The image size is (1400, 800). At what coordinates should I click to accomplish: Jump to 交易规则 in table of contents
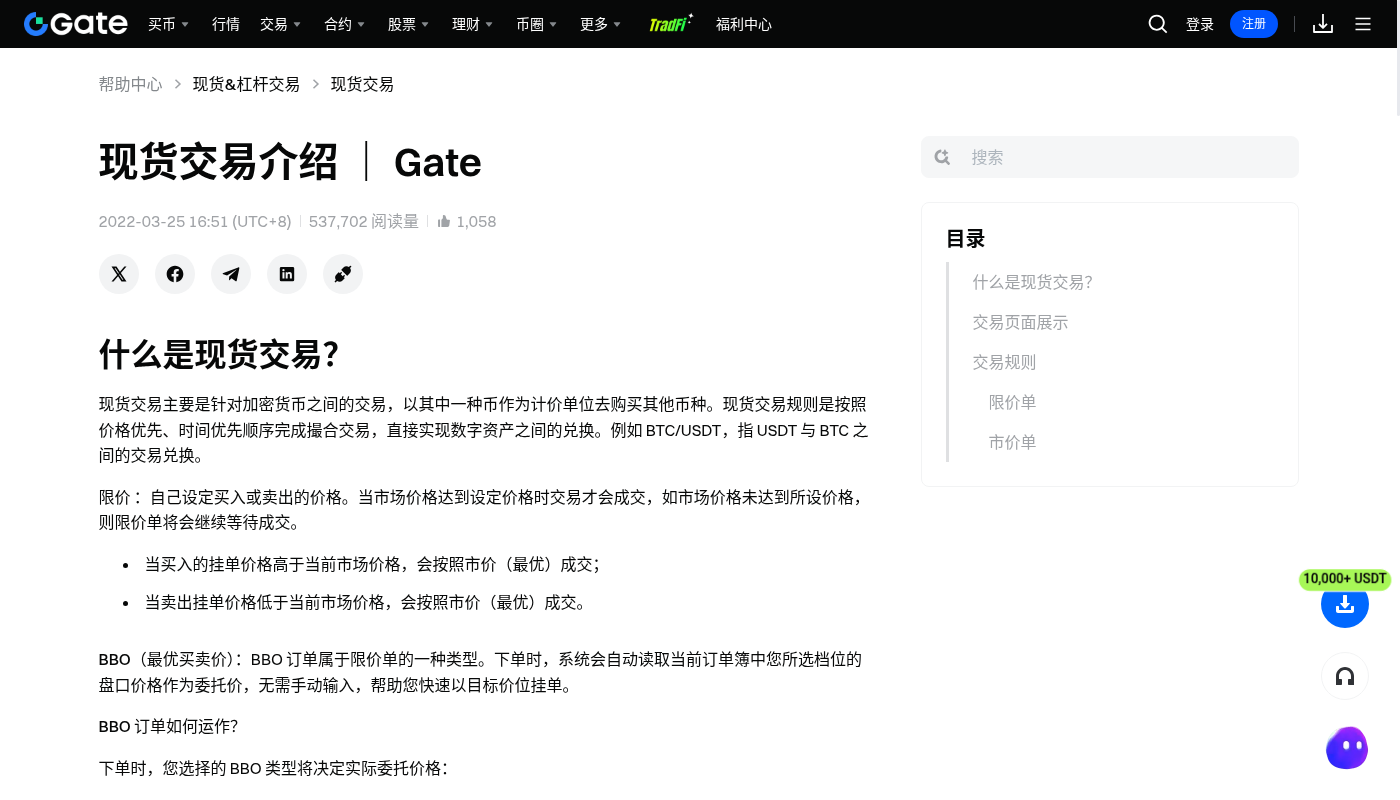[1004, 362]
